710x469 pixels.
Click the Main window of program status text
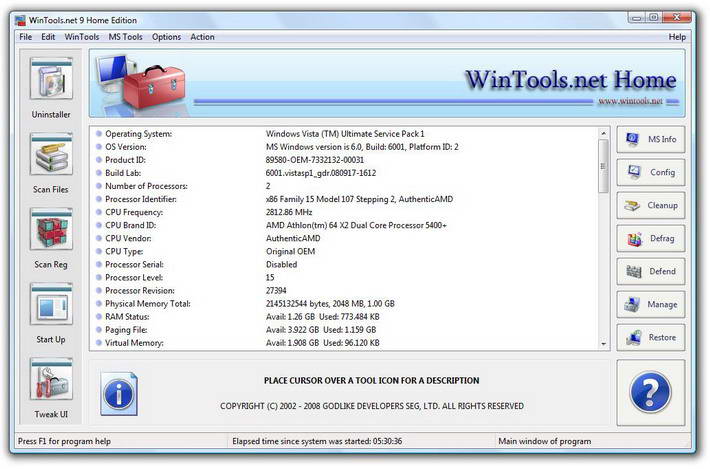coord(545,441)
